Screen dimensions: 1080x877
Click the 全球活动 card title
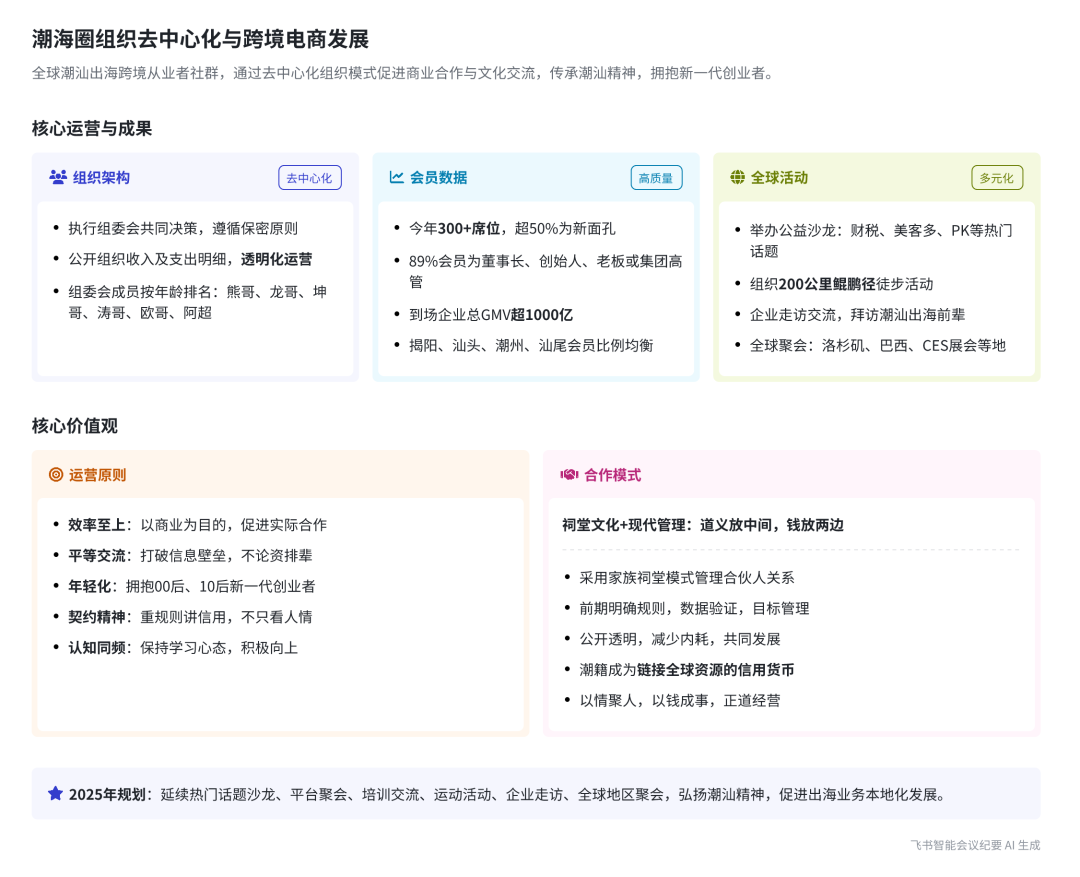779,178
